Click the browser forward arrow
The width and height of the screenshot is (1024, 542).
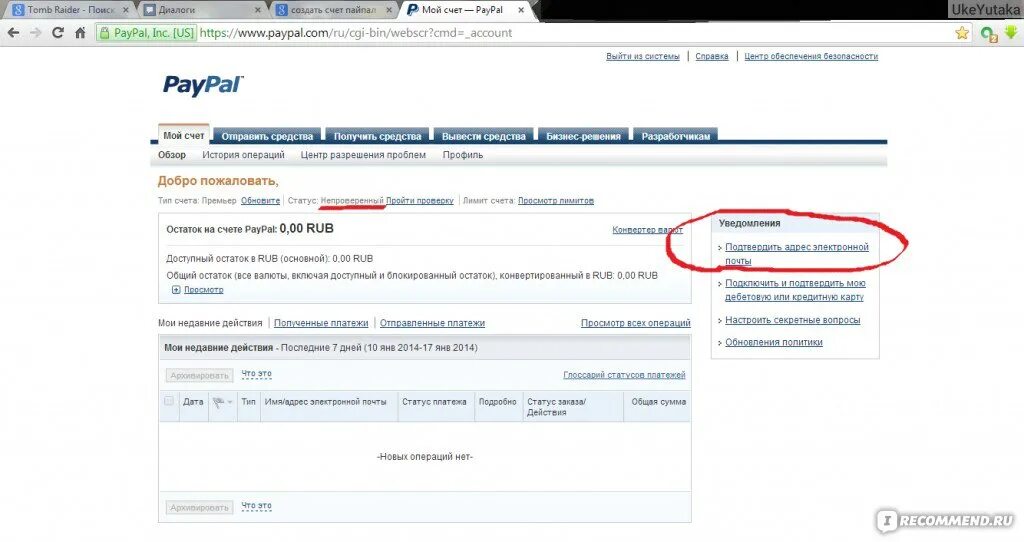(x=35, y=33)
